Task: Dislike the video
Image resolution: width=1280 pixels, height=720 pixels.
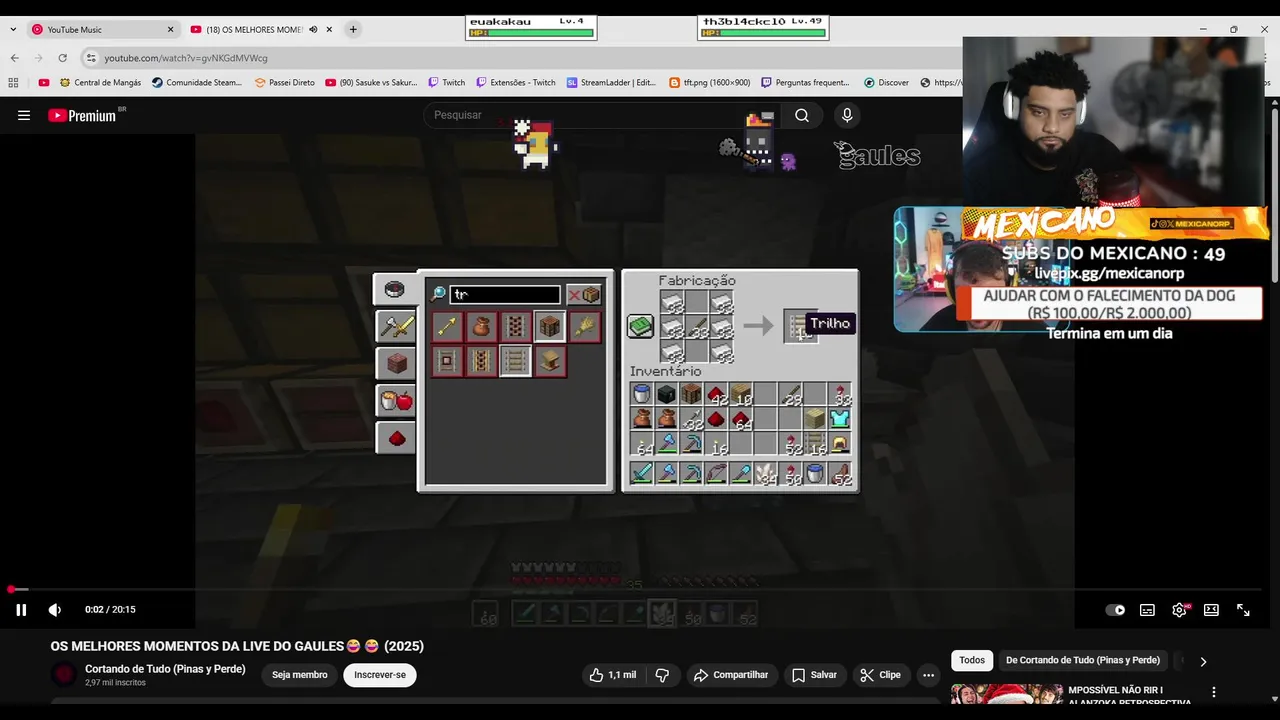Action: click(662, 675)
